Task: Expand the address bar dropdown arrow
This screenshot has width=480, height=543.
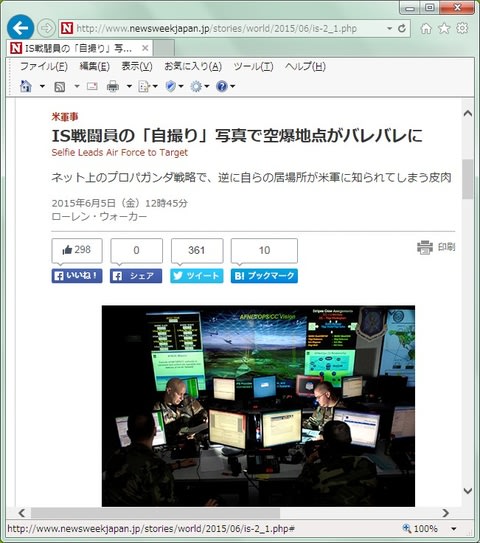Action: (390, 28)
